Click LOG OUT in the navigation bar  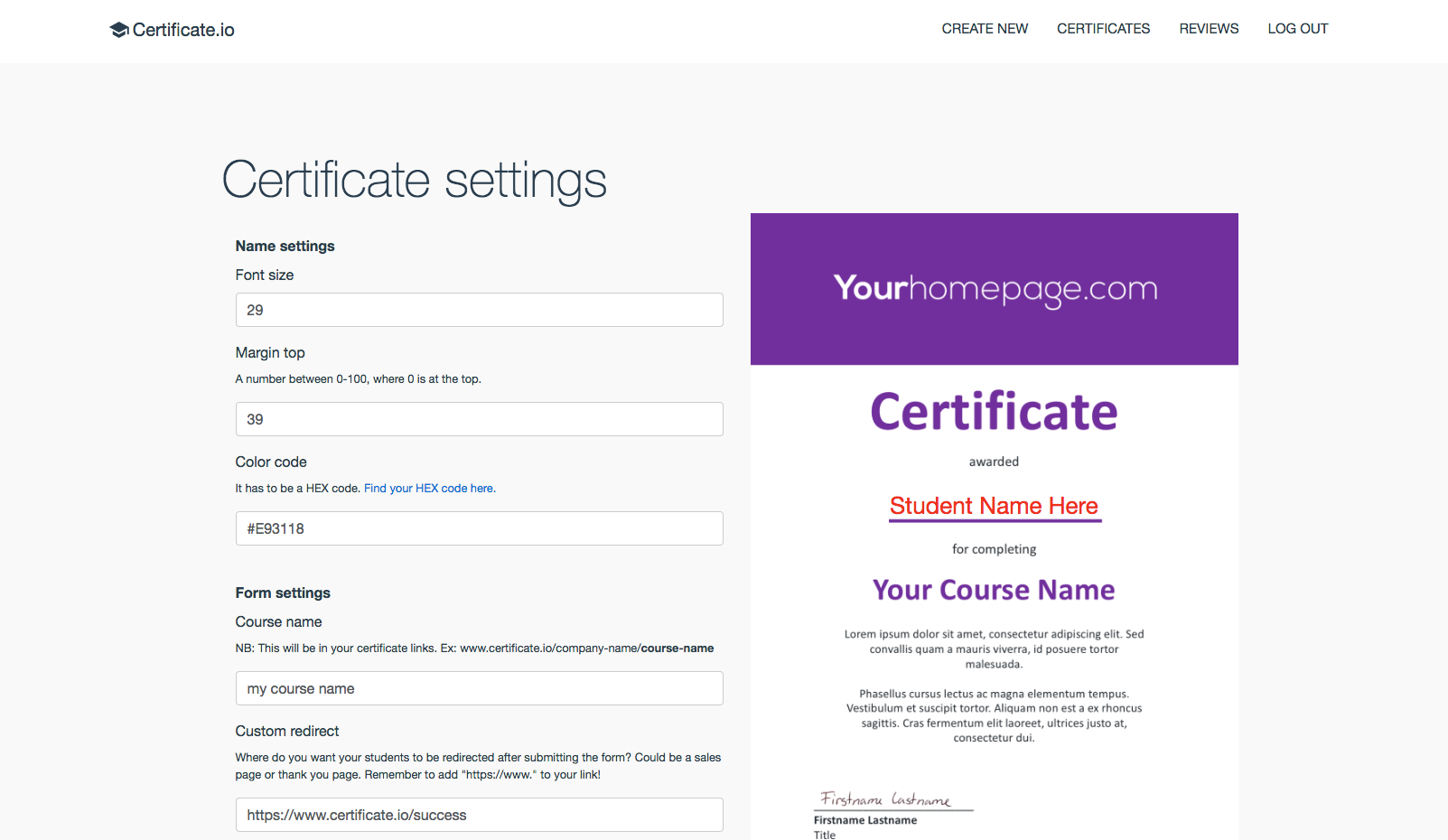tap(1297, 29)
